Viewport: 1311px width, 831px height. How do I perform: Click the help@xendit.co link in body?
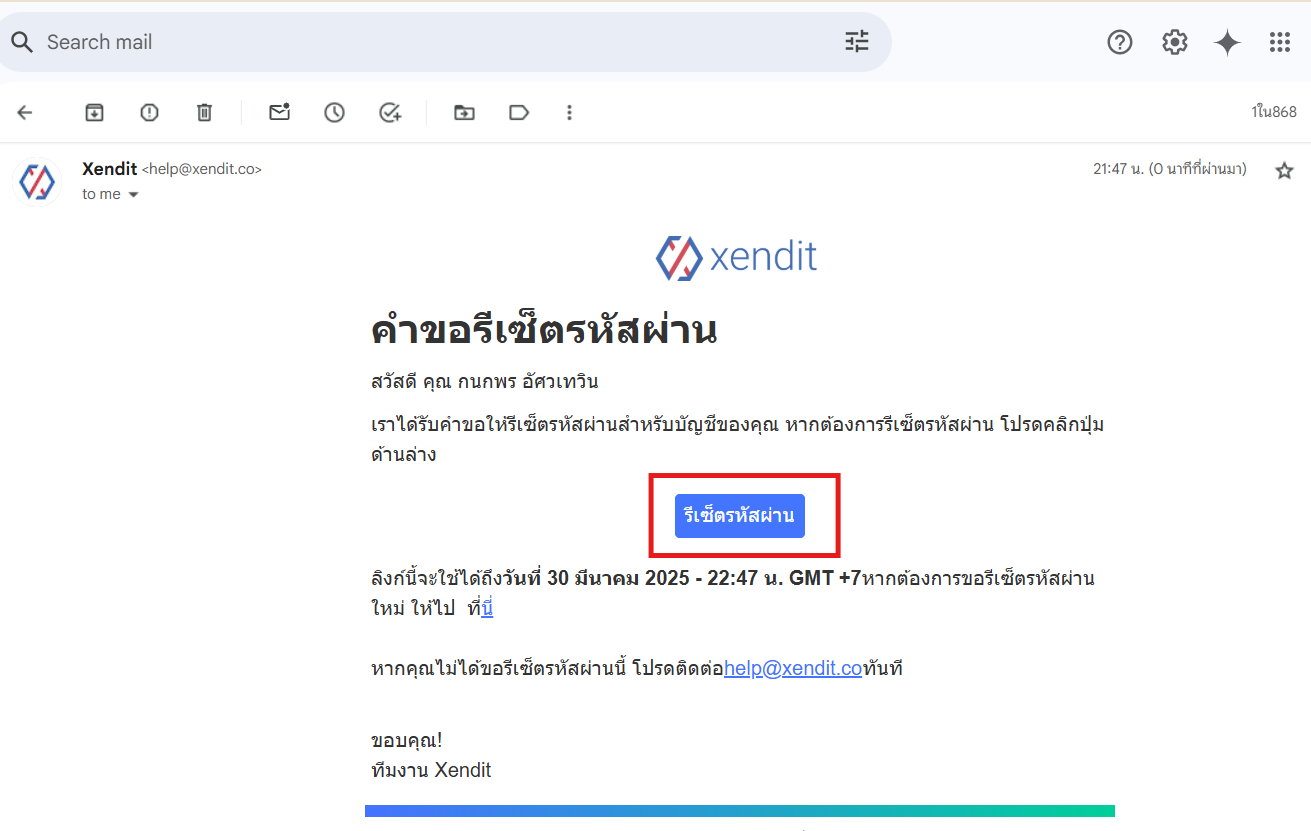point(793,668)
